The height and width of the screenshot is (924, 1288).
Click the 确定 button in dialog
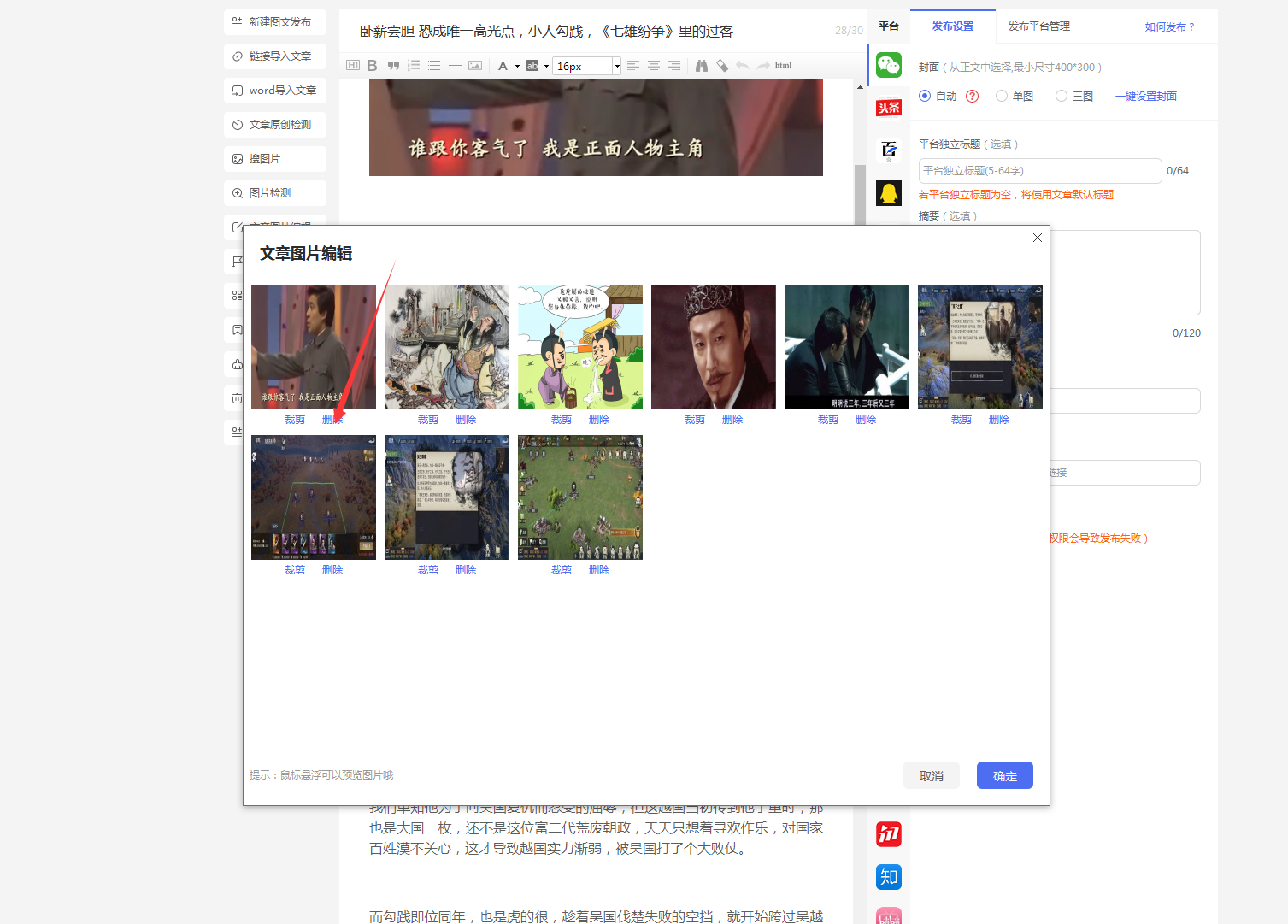pyautogui.click(x=1004, y=775)
